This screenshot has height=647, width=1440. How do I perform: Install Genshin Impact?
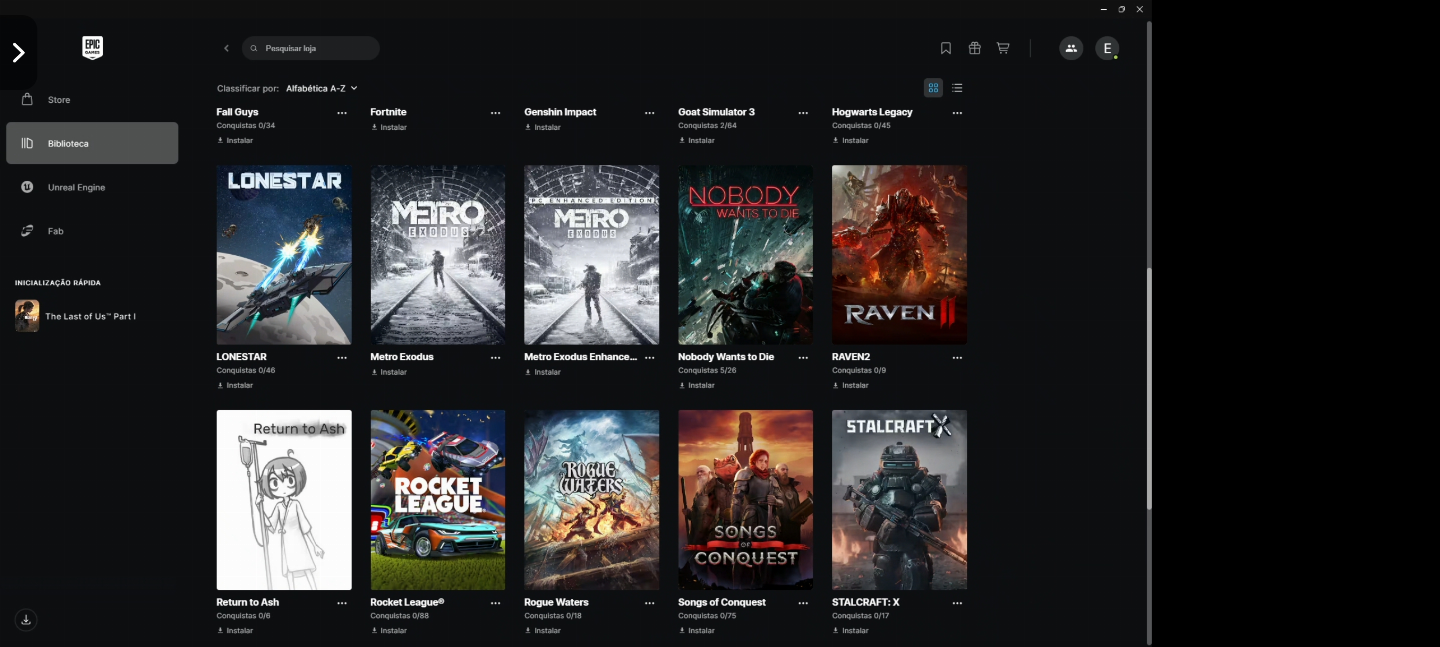543,127
